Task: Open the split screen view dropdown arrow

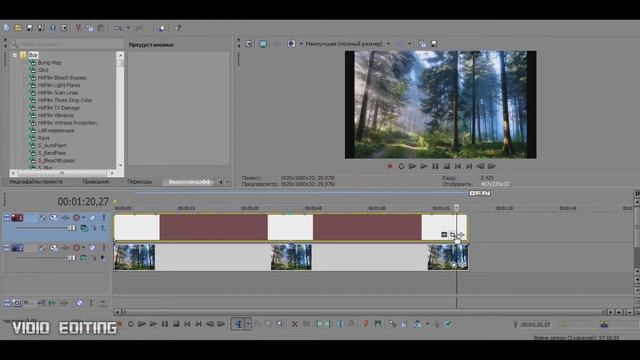Action: tap(301, 44)
